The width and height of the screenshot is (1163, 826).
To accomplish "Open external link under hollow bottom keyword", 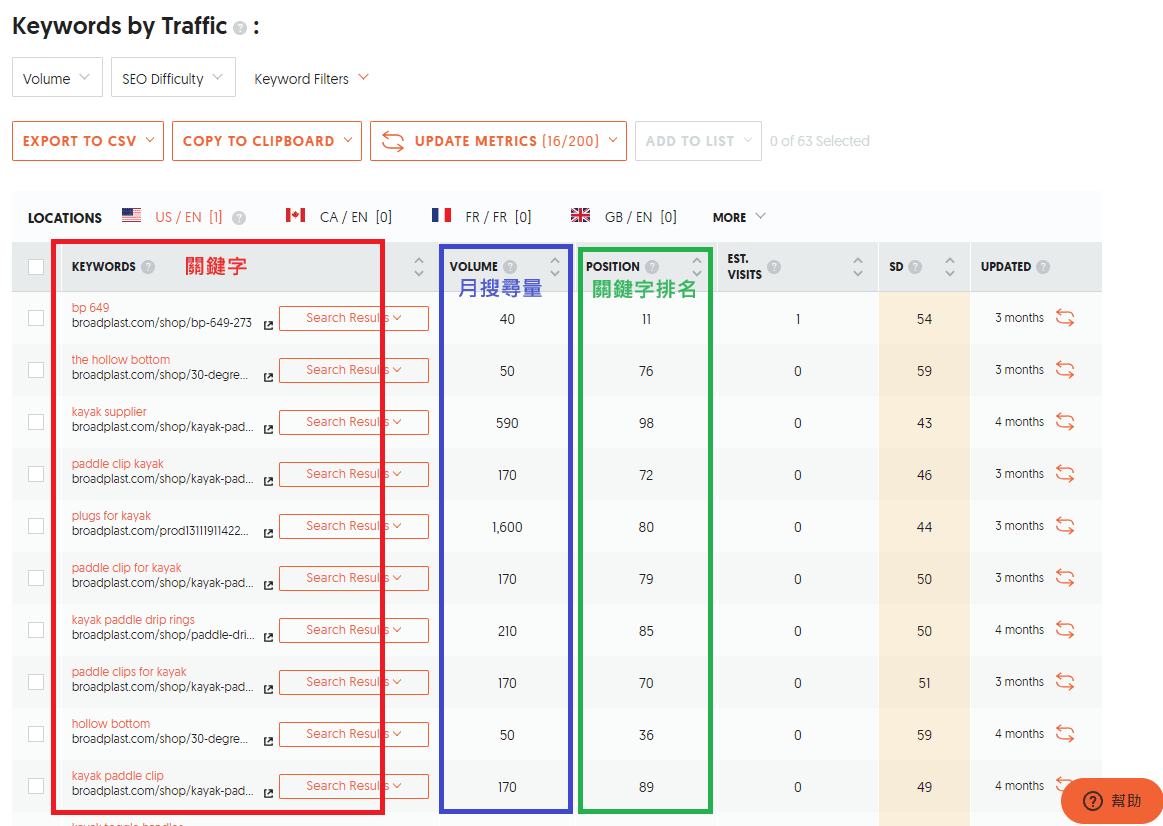I will [x=268, y=740].
